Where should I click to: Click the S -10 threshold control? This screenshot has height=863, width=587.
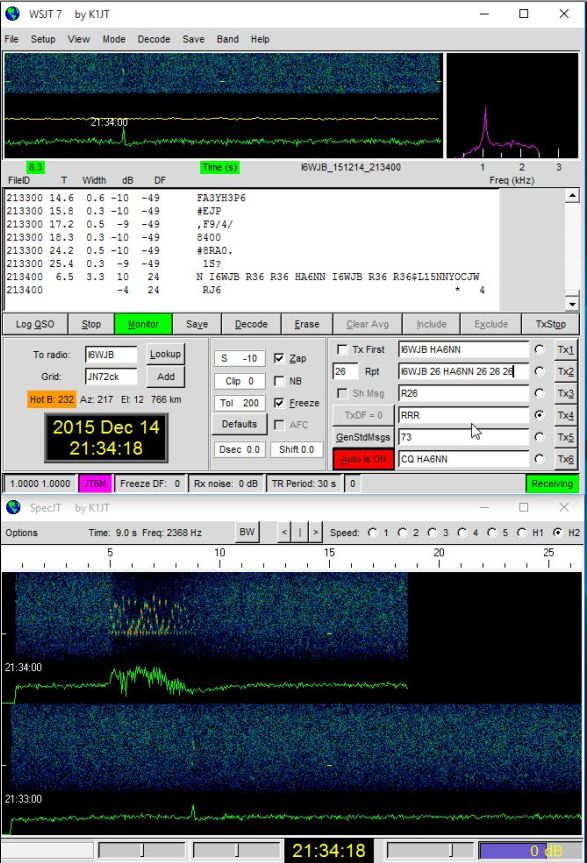pyautogui.click(x=239, y=358)
